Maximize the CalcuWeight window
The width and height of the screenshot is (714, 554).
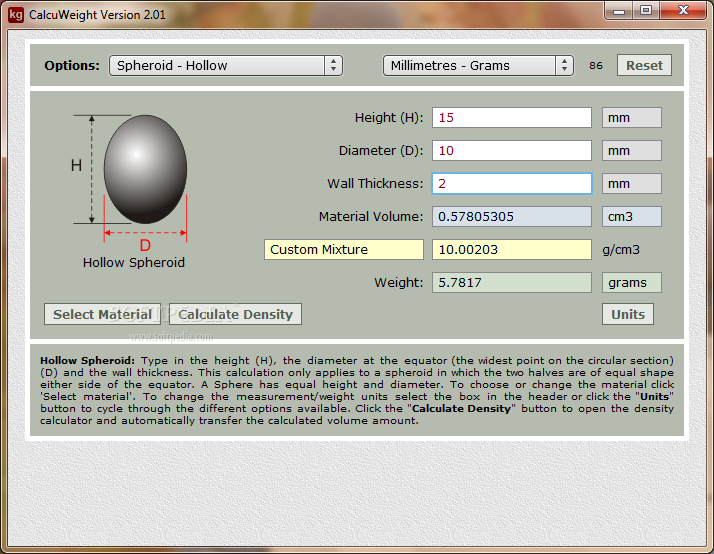(646, 11)
